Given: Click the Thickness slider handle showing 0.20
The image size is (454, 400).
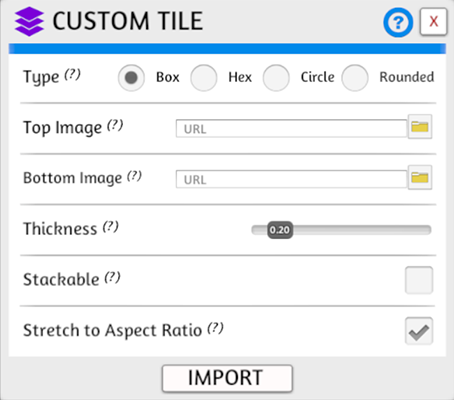Looking at the screenshot, I should pyautogui.click(x=280, y=230).
